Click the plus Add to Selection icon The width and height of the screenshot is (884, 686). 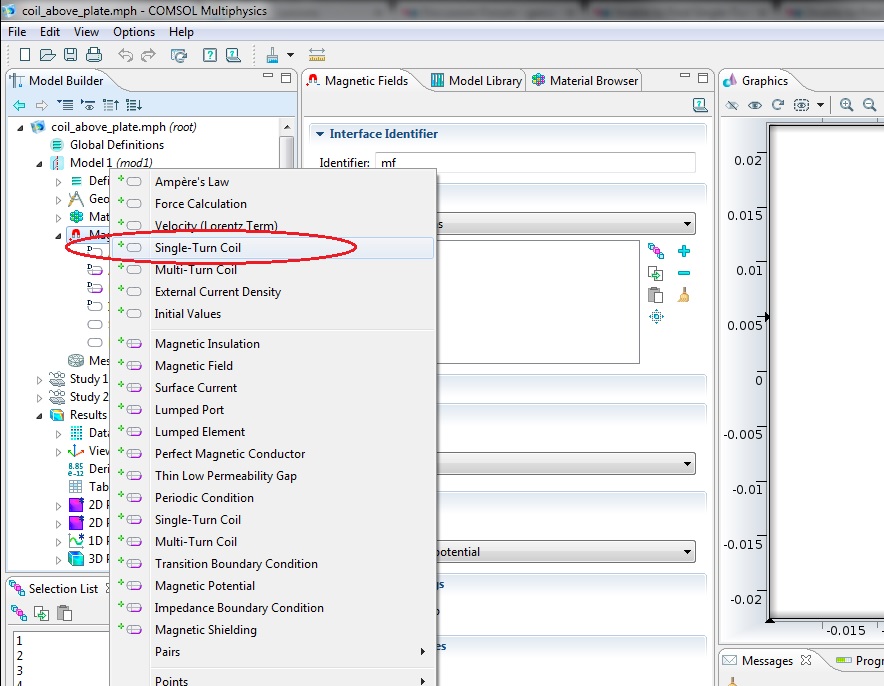point(684,251)
